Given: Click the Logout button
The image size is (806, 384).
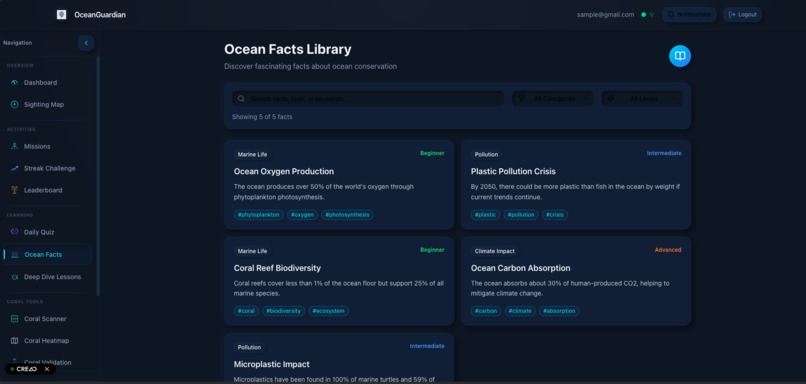Looking at the screenshot, I should pos(742,14).
